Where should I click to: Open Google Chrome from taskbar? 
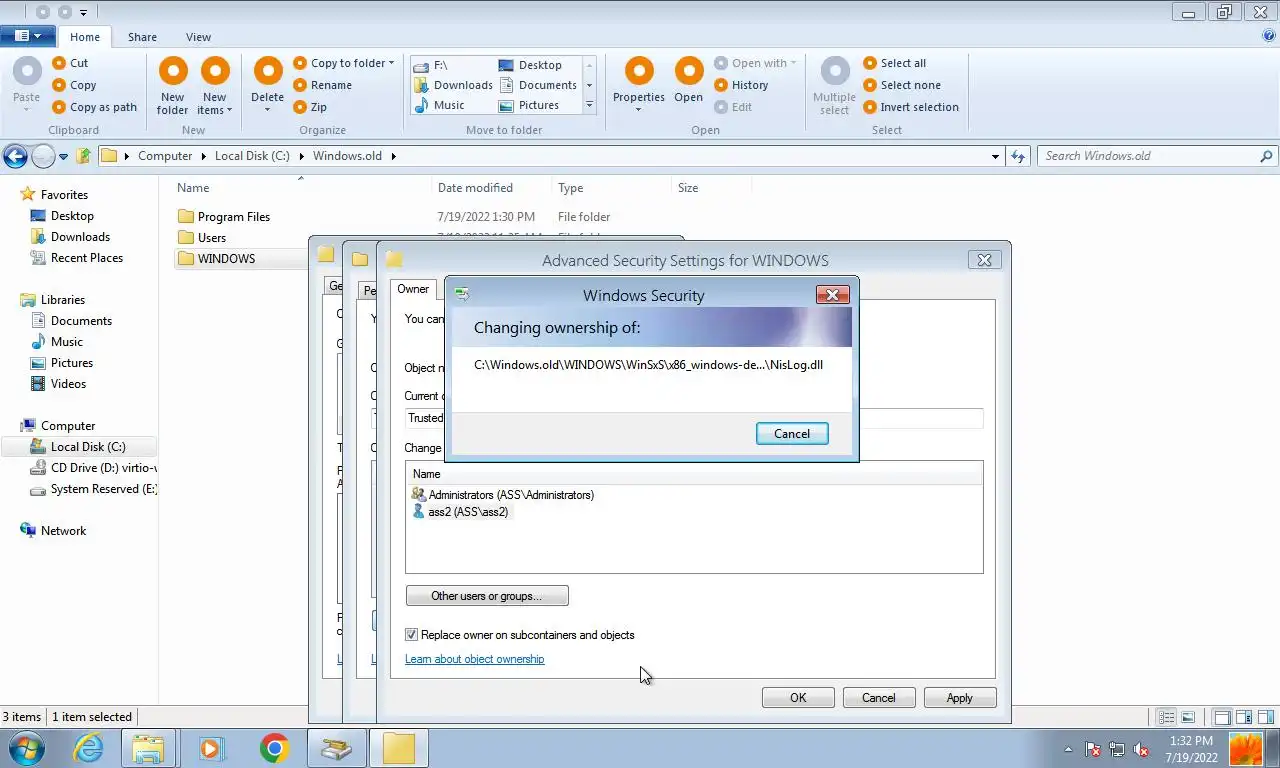pyautogui.click(x=274, y=748)
